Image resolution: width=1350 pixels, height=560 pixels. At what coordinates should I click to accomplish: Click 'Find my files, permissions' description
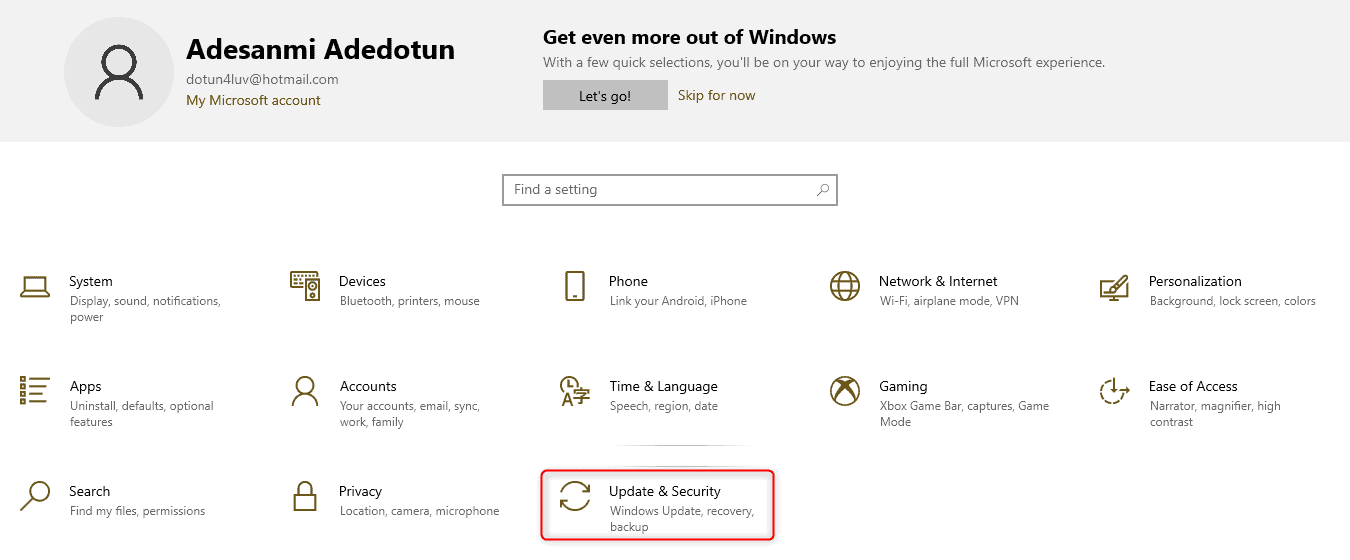click(137, 511)
